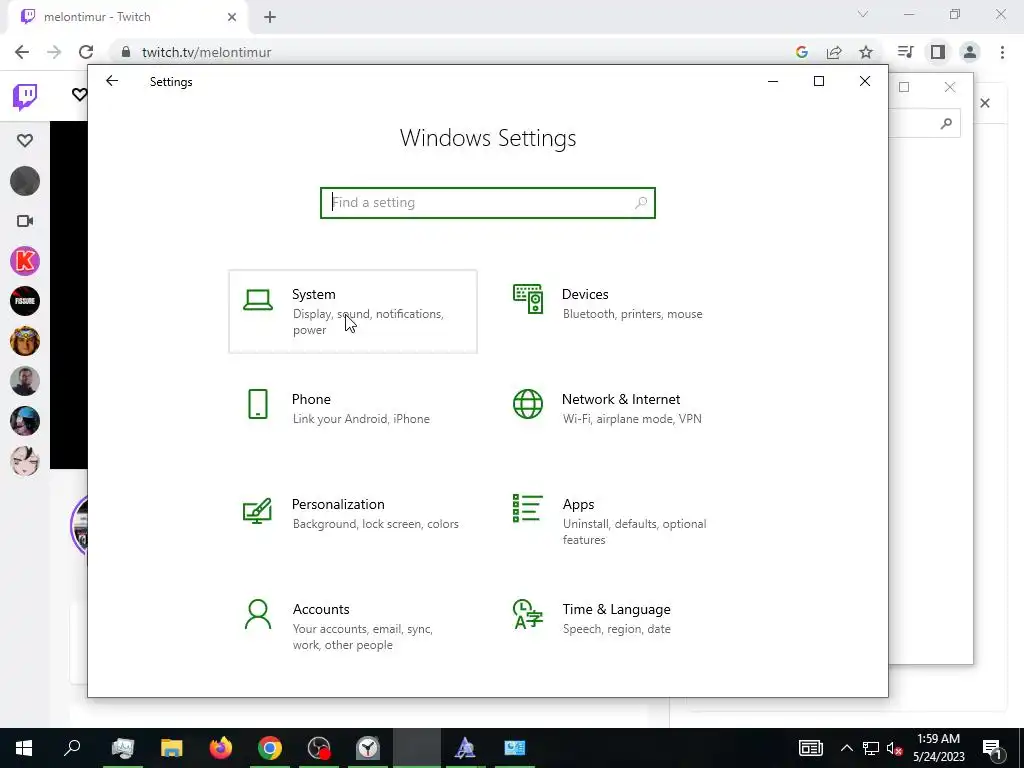Viewport: 1024px width, 768px height.
Task: Click the magnifier icon in Find a setting
Action: tap(641, 202)
